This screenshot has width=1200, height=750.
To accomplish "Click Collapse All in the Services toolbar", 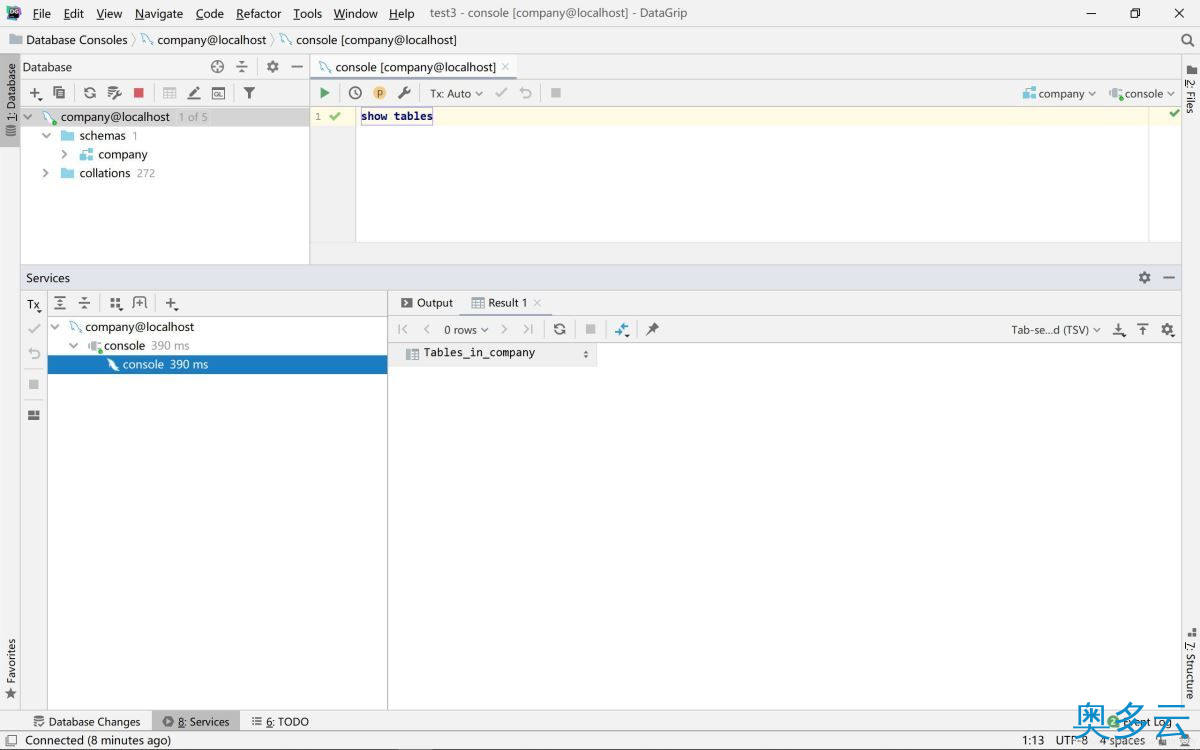I will pyautogui.click(x=84, y=303).
